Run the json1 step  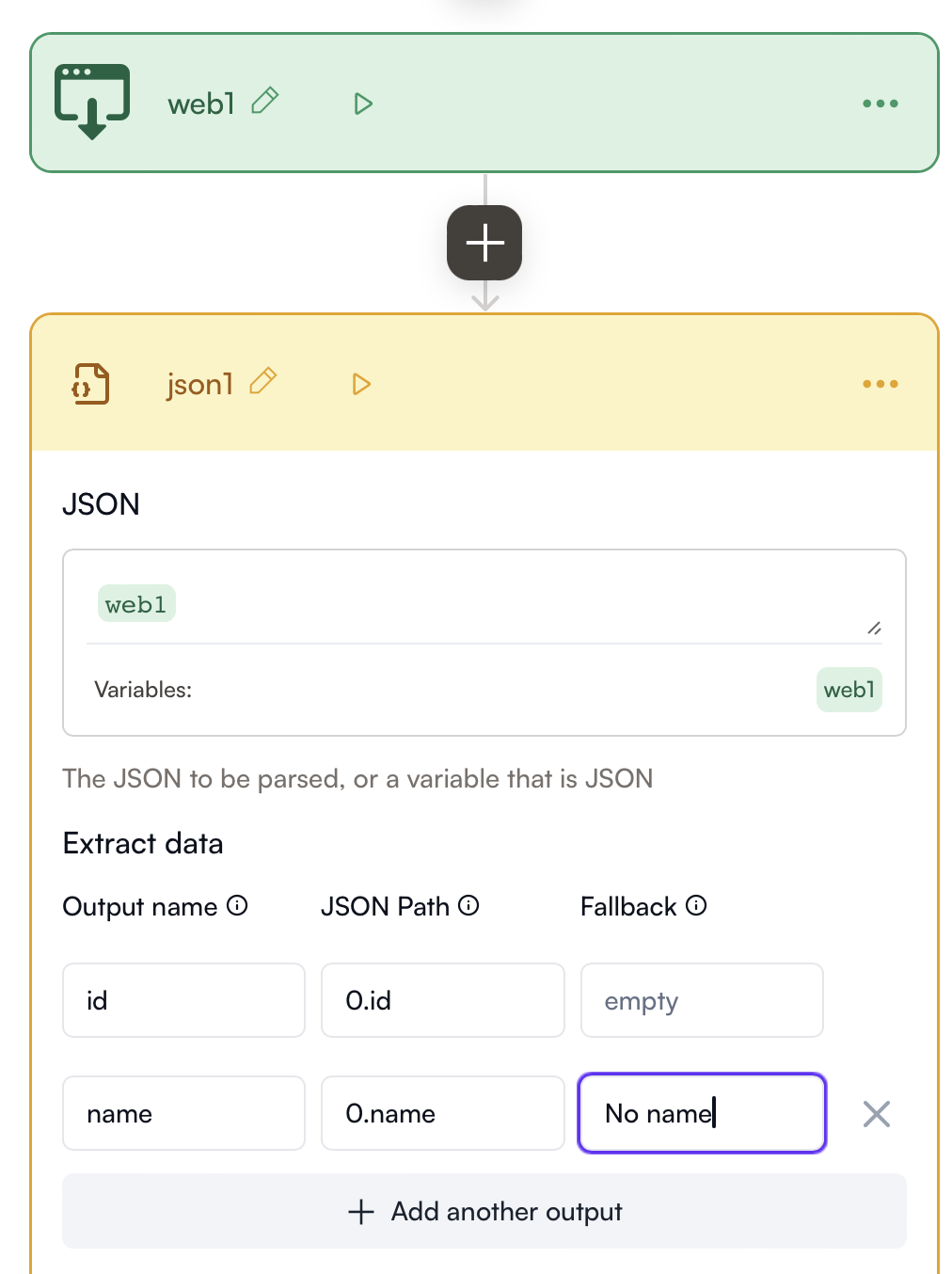pyautogui.click(x=361, y=384)
